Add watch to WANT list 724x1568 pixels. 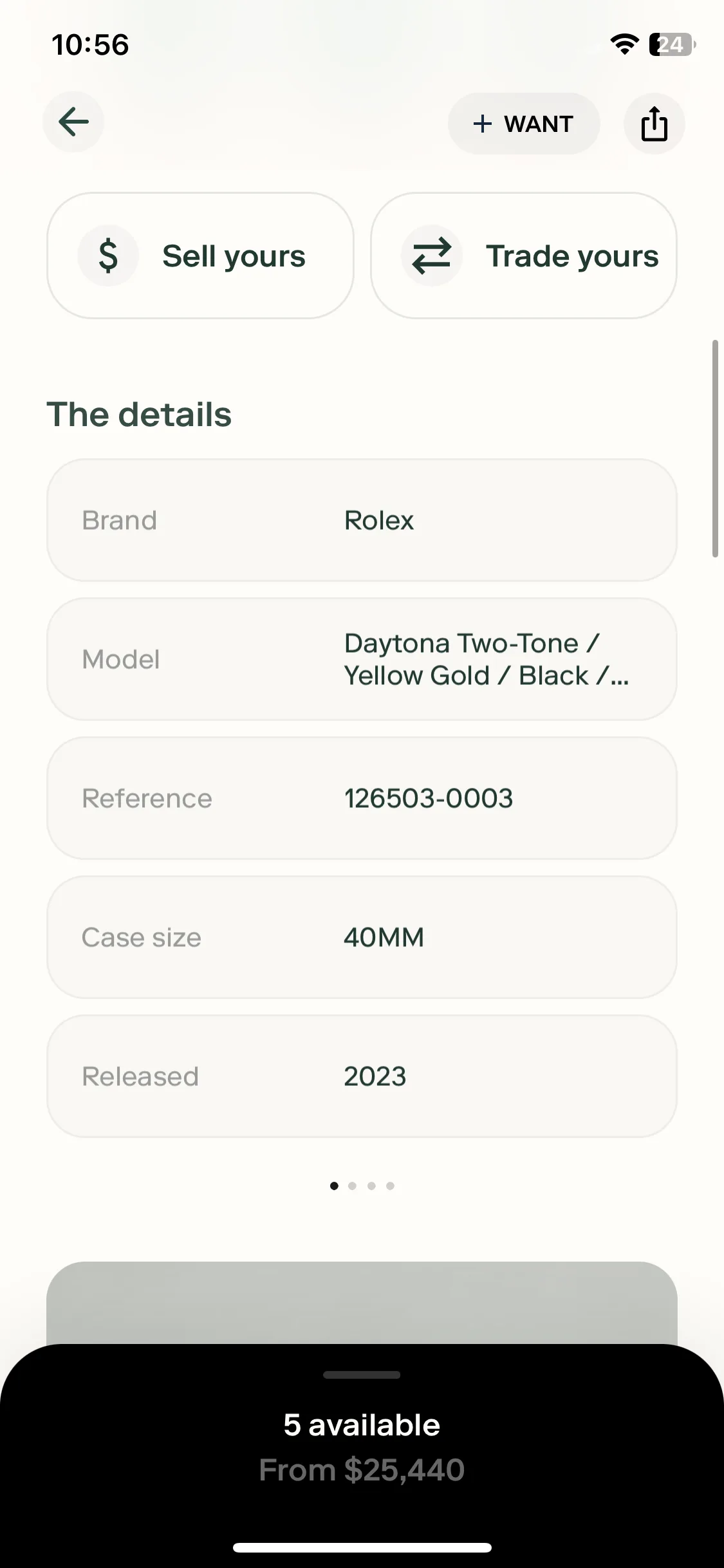pos(524,124)
